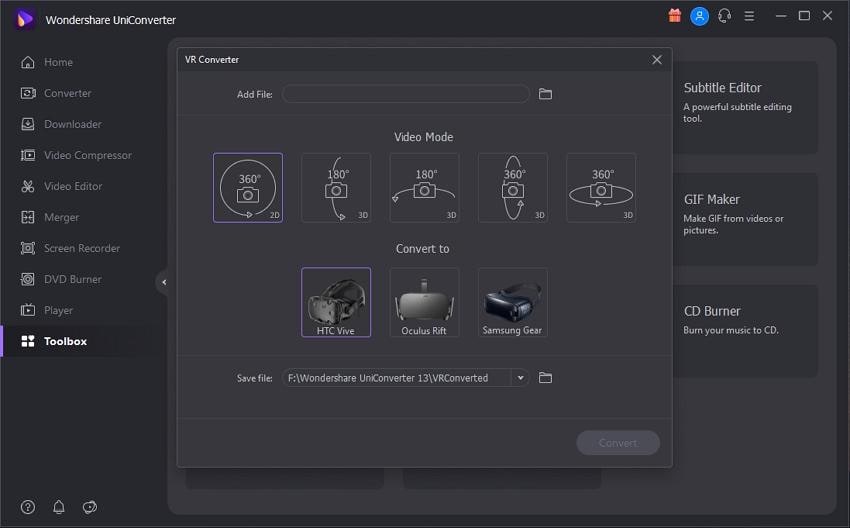
Task: Open Merger in the sidebar
Action: [49, 217]
